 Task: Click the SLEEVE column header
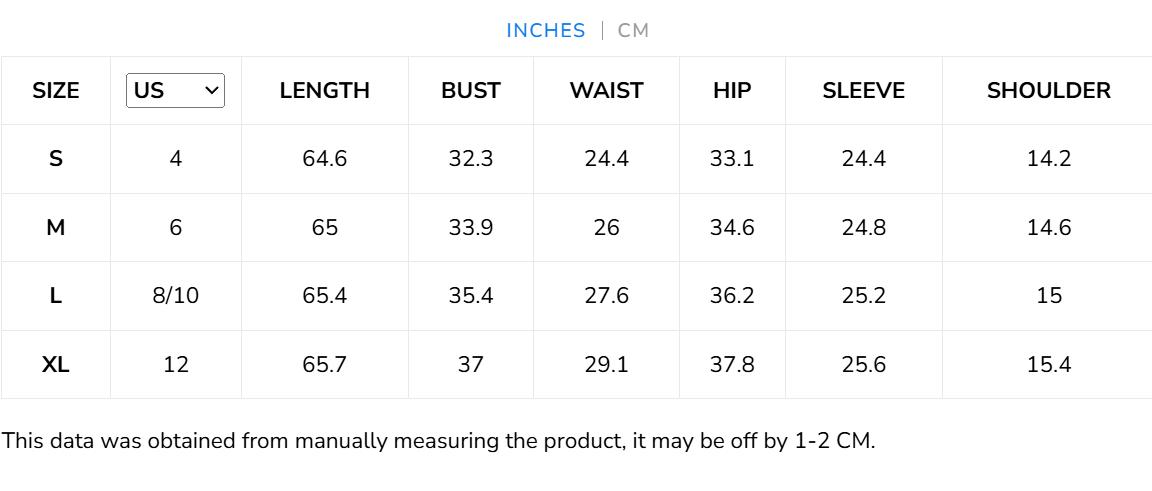coord(864,90)
